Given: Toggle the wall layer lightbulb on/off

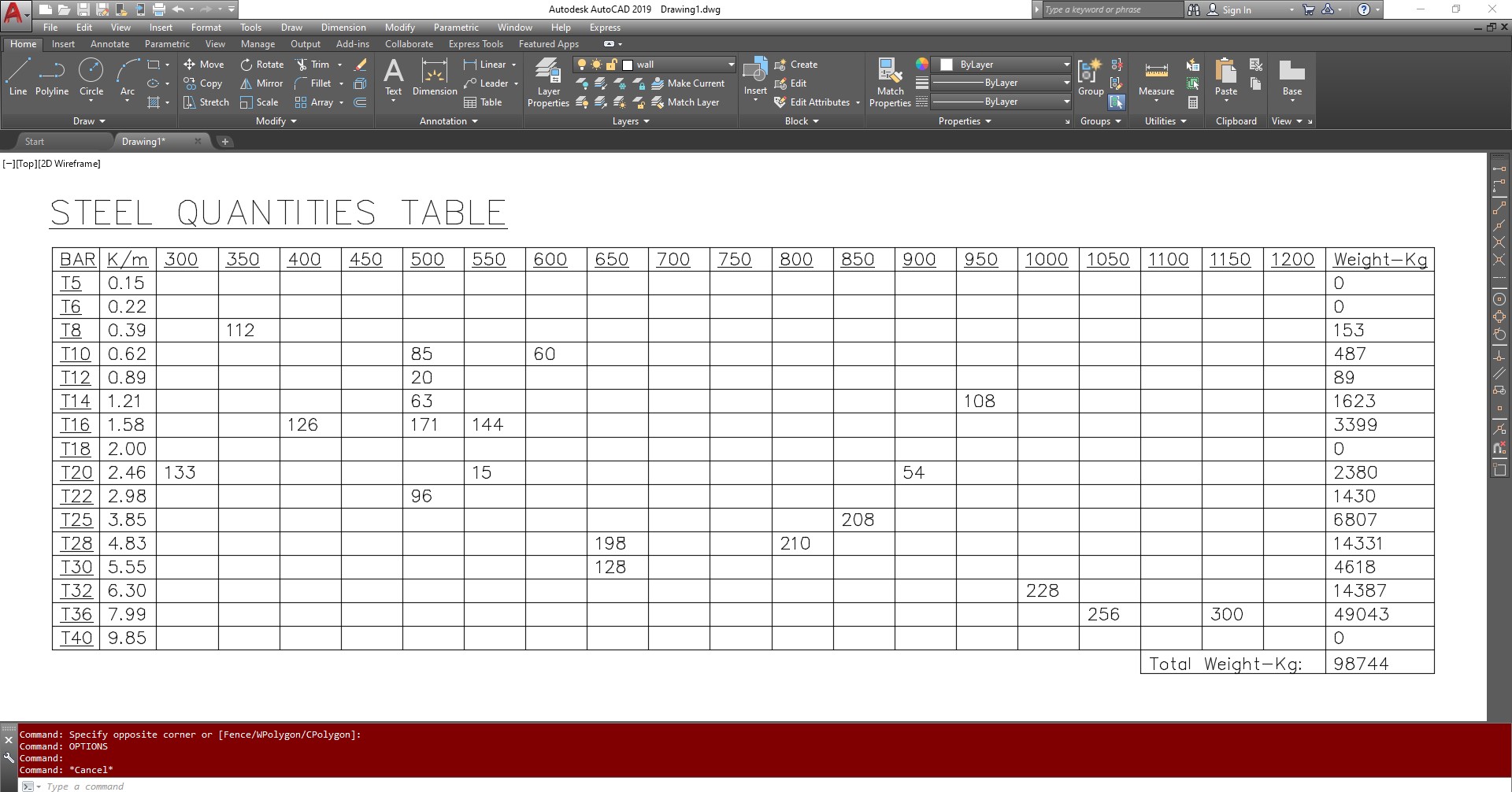Looking at the screenshot, I should [x=582, y=65].
